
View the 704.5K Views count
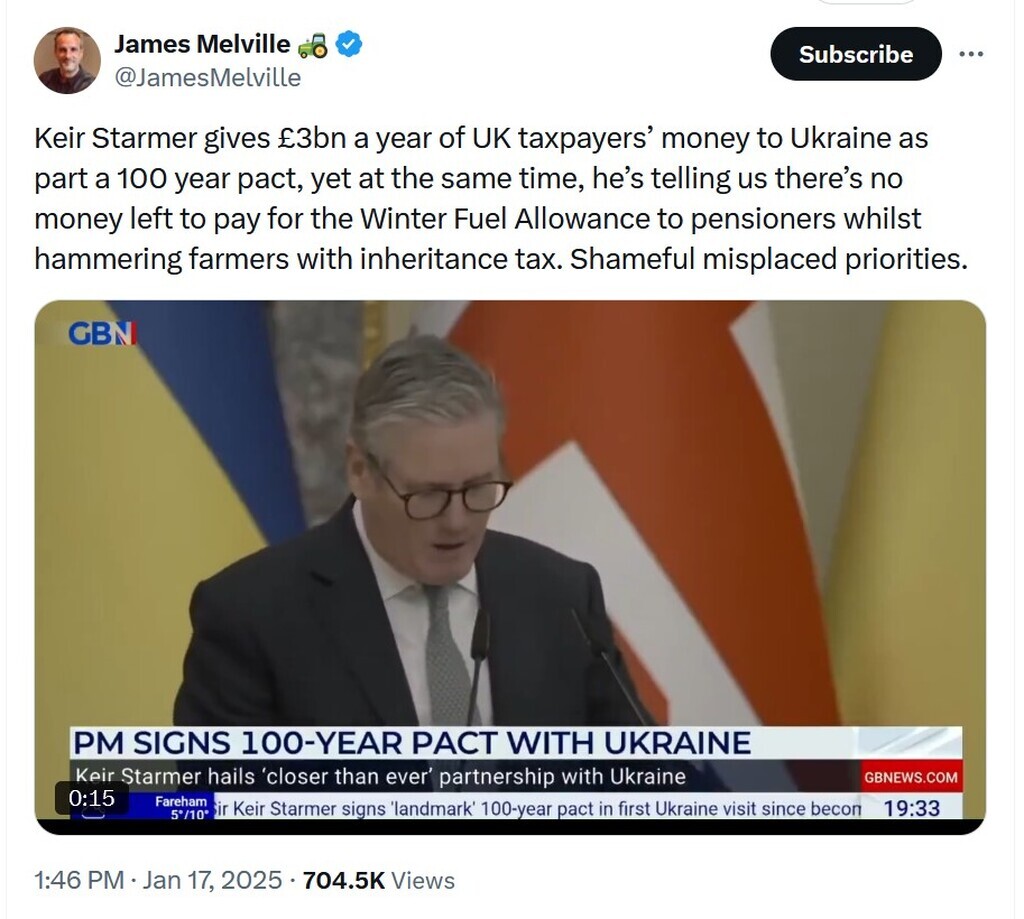(x=378, y=880)
